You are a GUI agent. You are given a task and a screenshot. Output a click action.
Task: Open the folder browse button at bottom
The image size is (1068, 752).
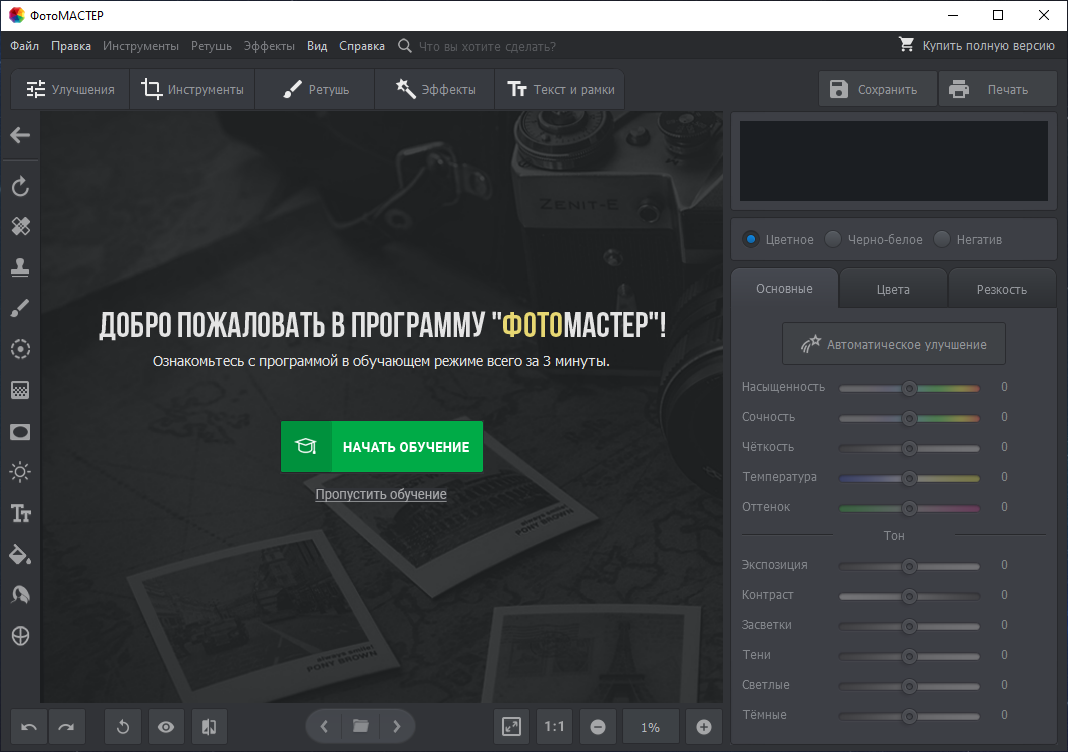(x=360, y=727)
